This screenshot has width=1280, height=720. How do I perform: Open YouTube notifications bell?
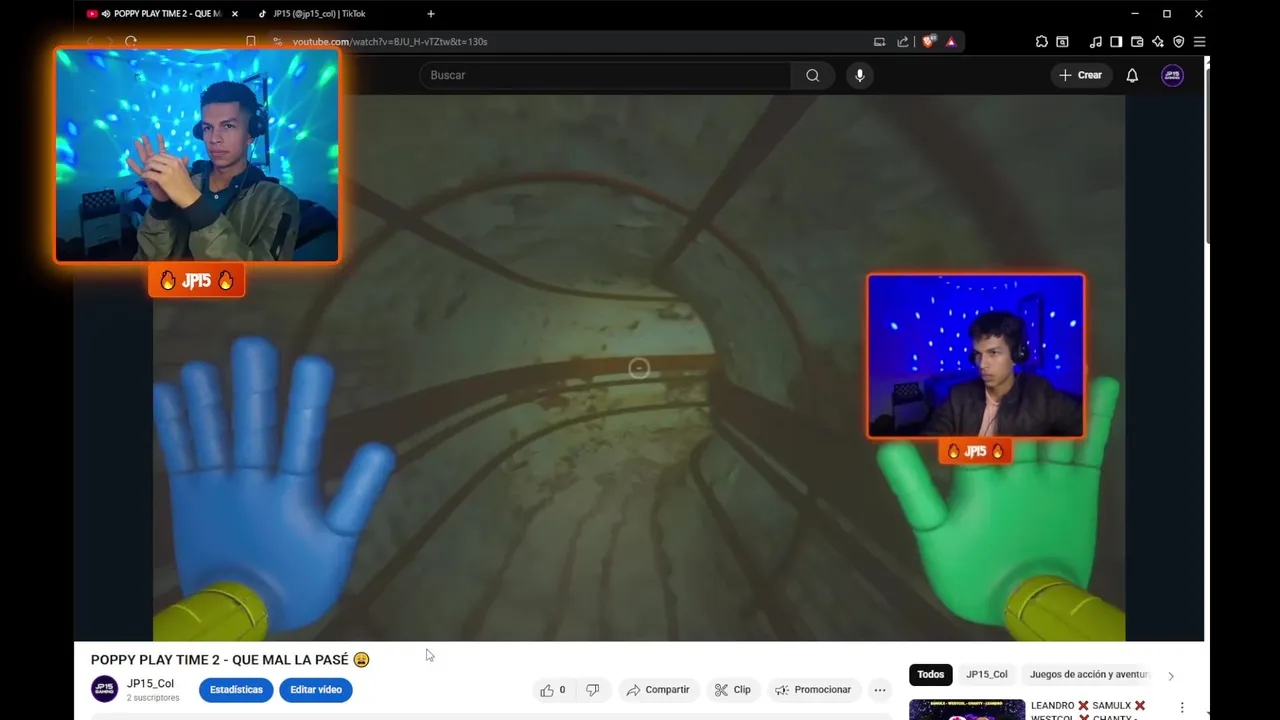click(x=1132, y=75)
